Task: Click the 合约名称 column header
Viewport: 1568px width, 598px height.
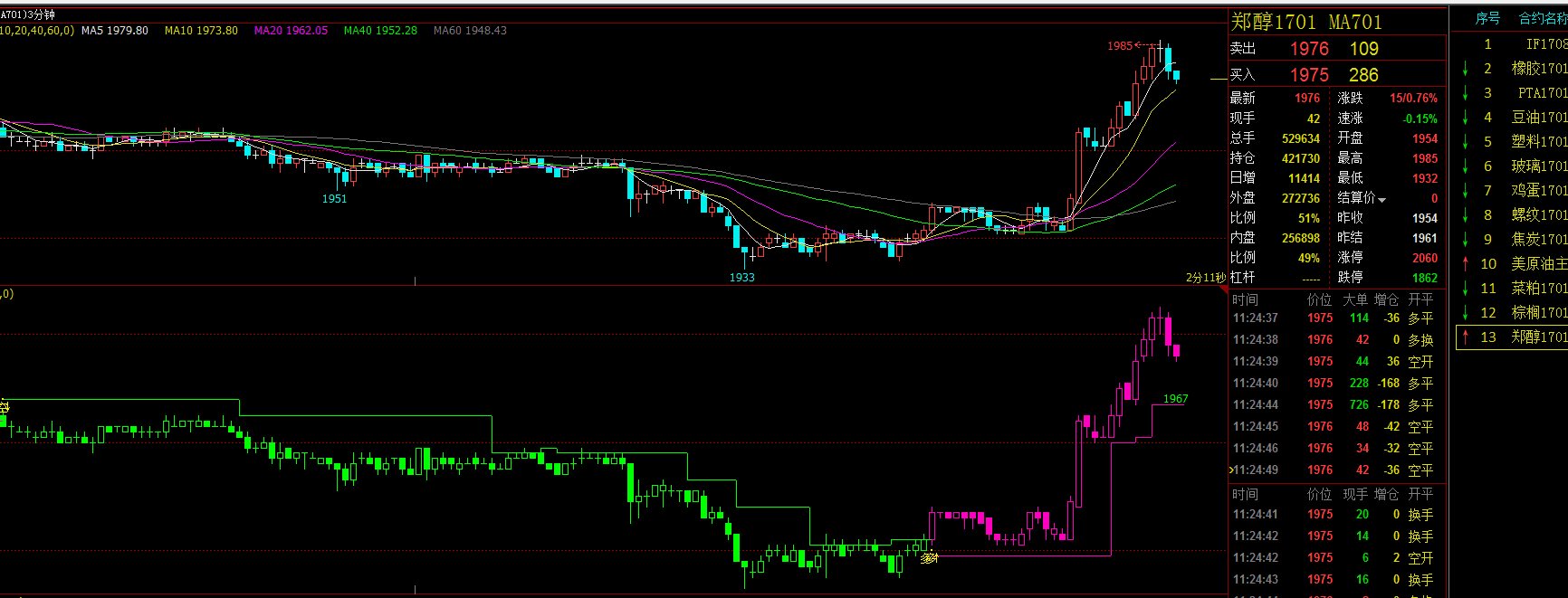Action: pos(1543,19)
